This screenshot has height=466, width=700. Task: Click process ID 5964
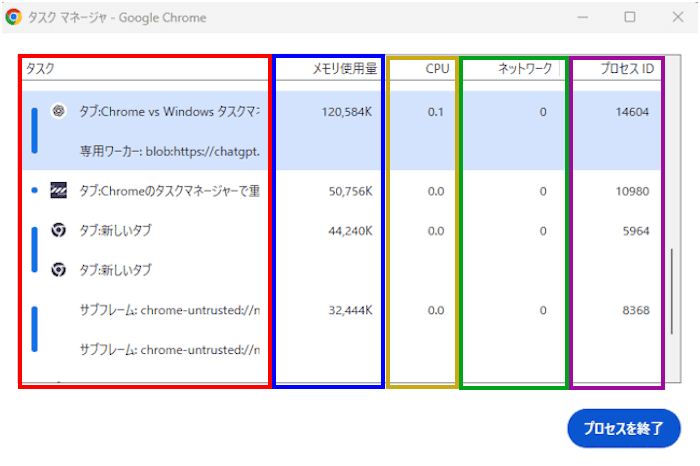click(636, 231)
